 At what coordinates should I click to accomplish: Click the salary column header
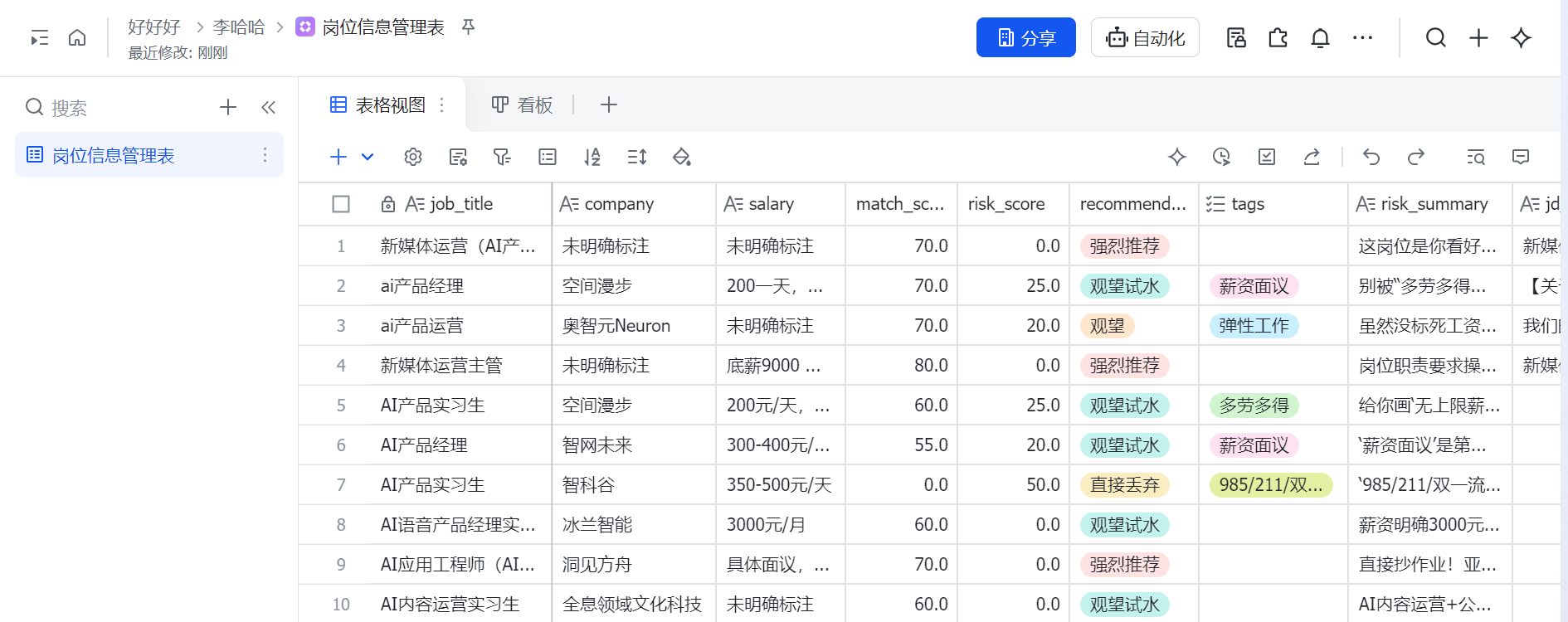click(x=781, y=204)
